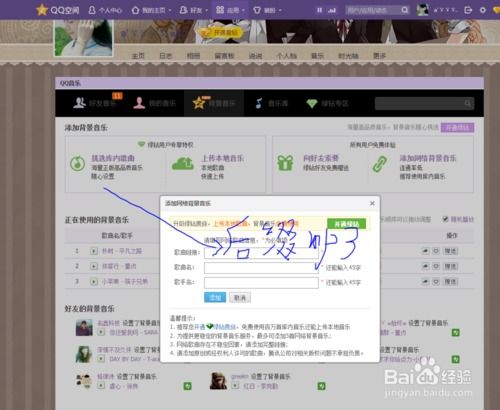500x410 pixels.
Task: Play the first song in the background list
Action: click(x=94, y=251)
